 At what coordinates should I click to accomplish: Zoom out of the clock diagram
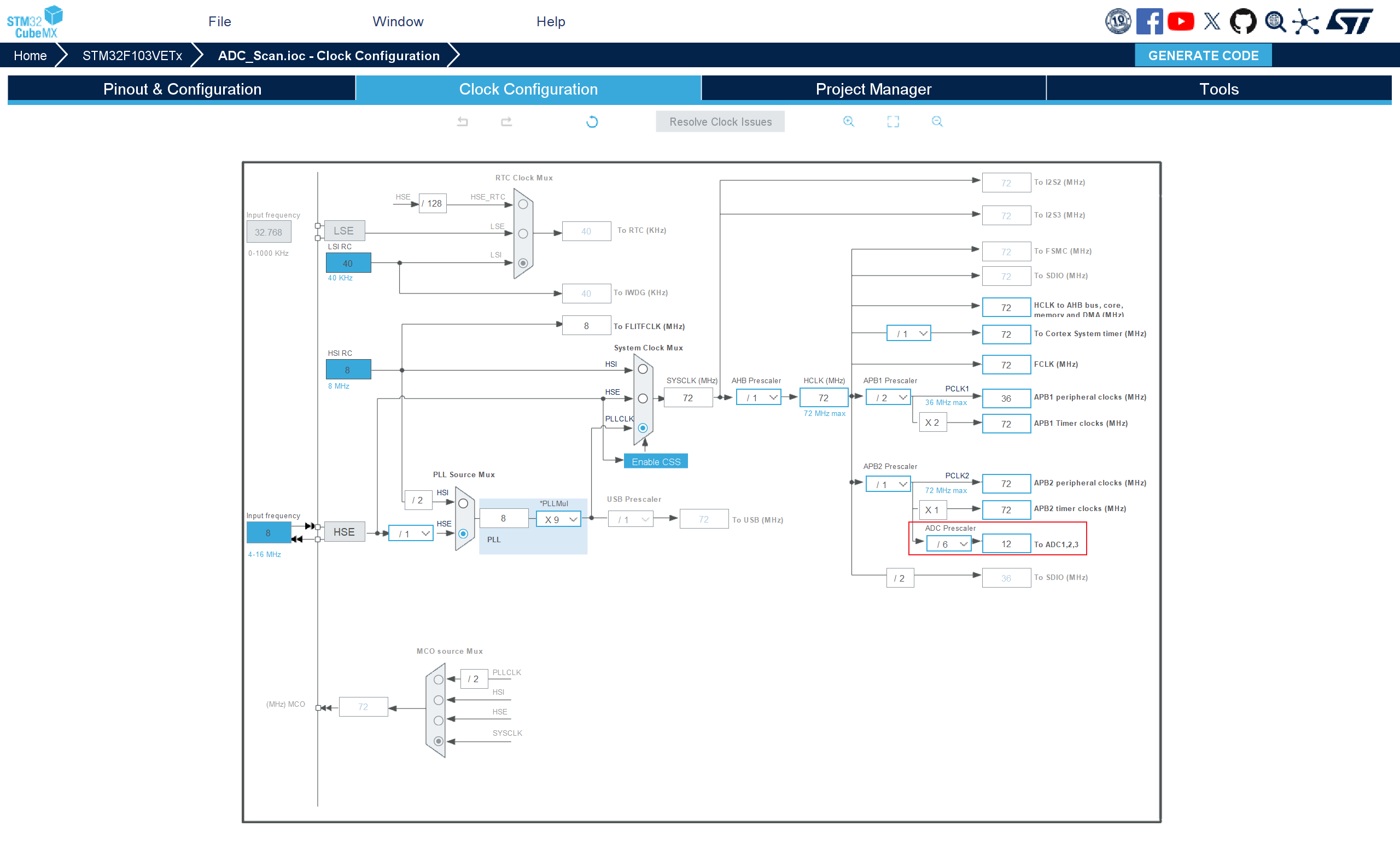937,121
